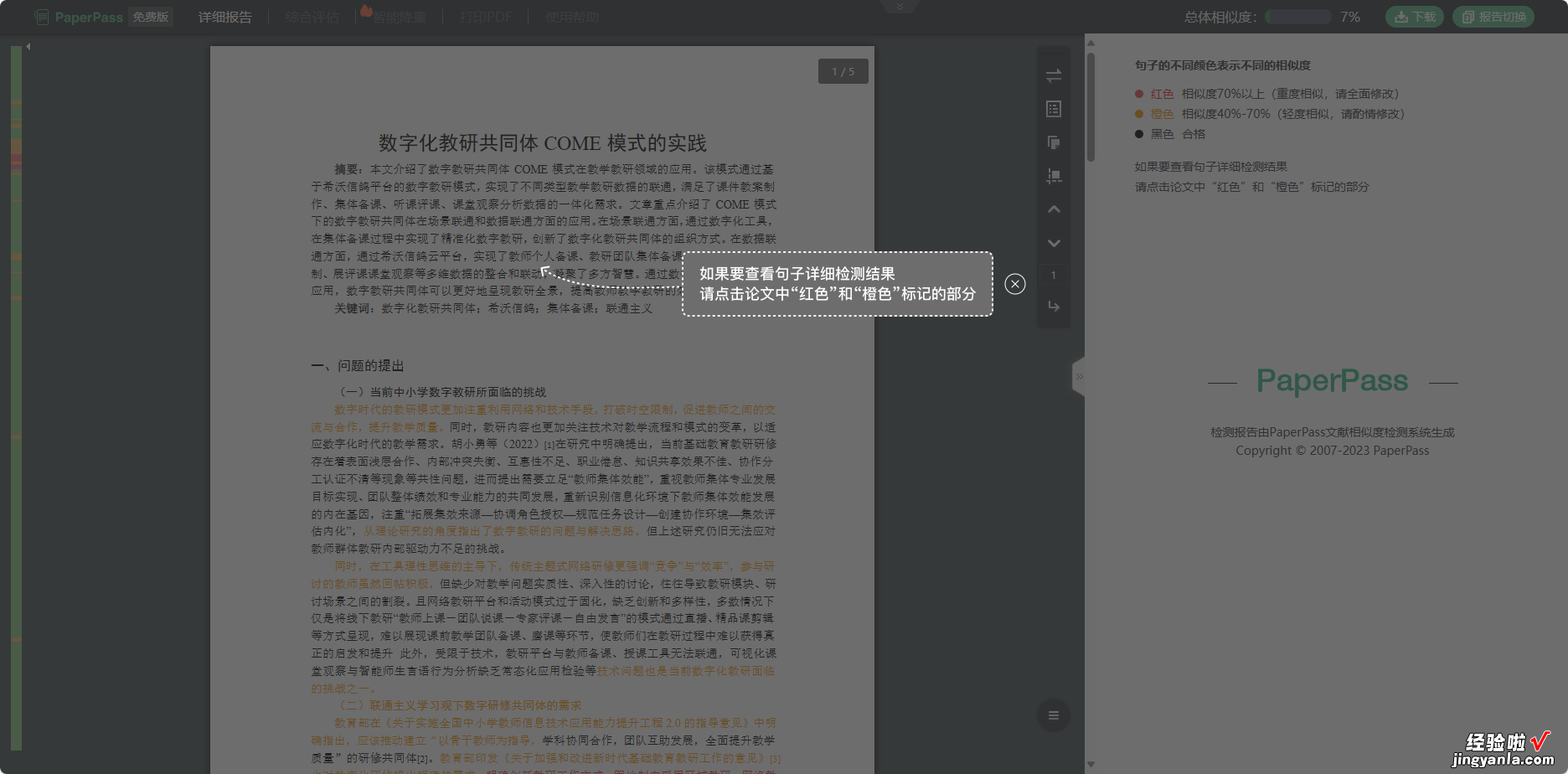This screenshot has height=774, width=1568.
Task: Click the crop selection icon in the side toolbar
Action: pyautogui.click(x=1054, y=176)
